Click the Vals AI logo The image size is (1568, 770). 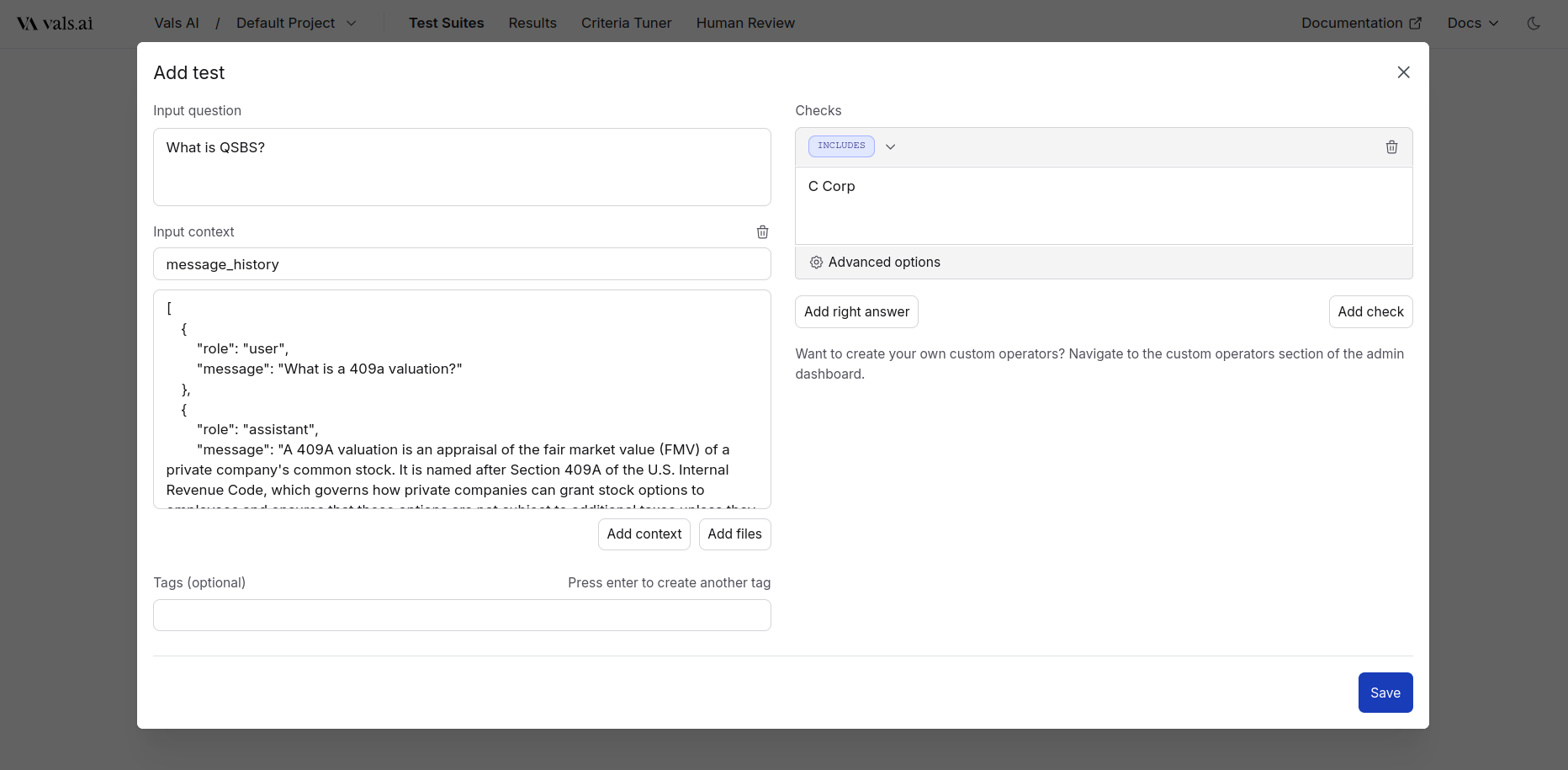point(55,23)
